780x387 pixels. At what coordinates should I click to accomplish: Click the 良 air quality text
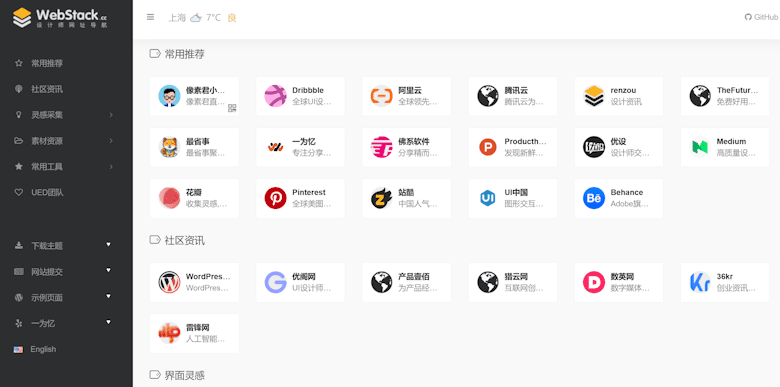(232, 18)
